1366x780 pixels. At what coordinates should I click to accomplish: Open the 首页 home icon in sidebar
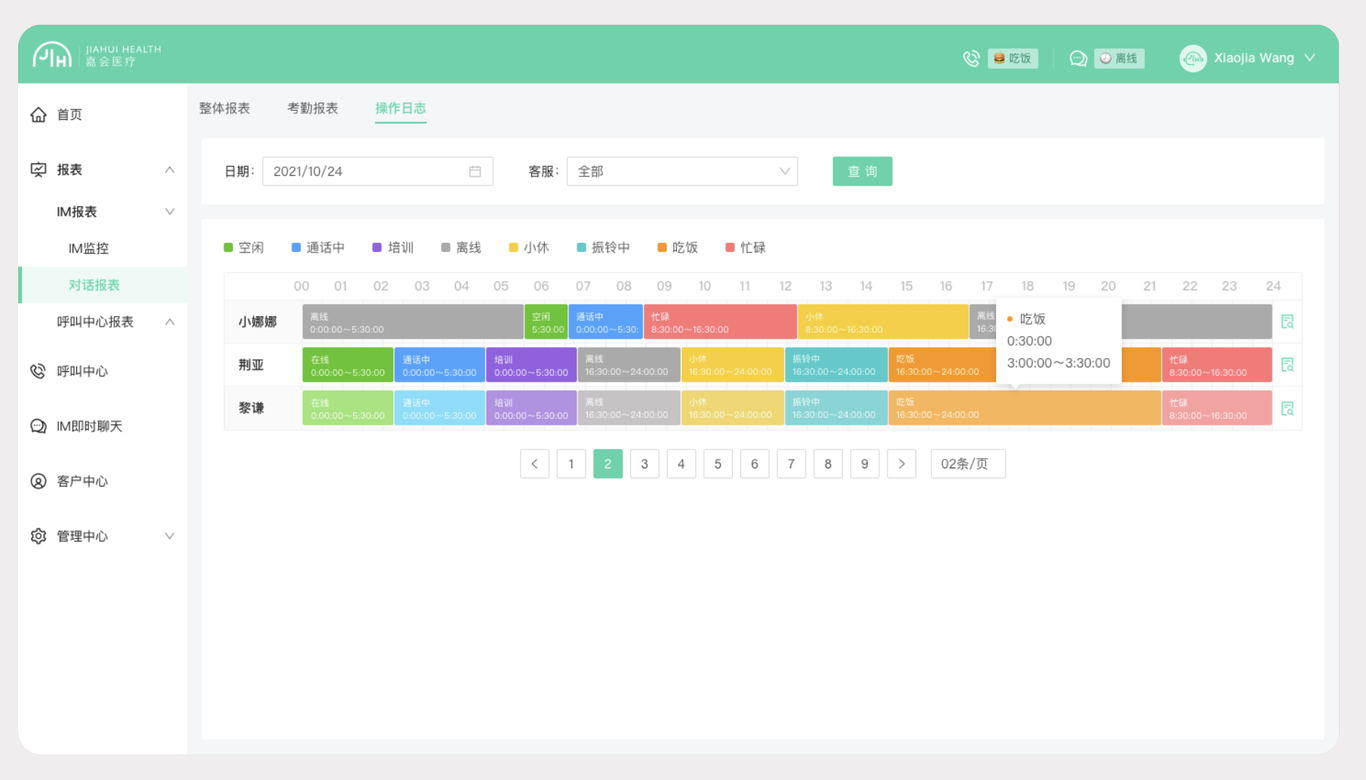pos(38,115)
